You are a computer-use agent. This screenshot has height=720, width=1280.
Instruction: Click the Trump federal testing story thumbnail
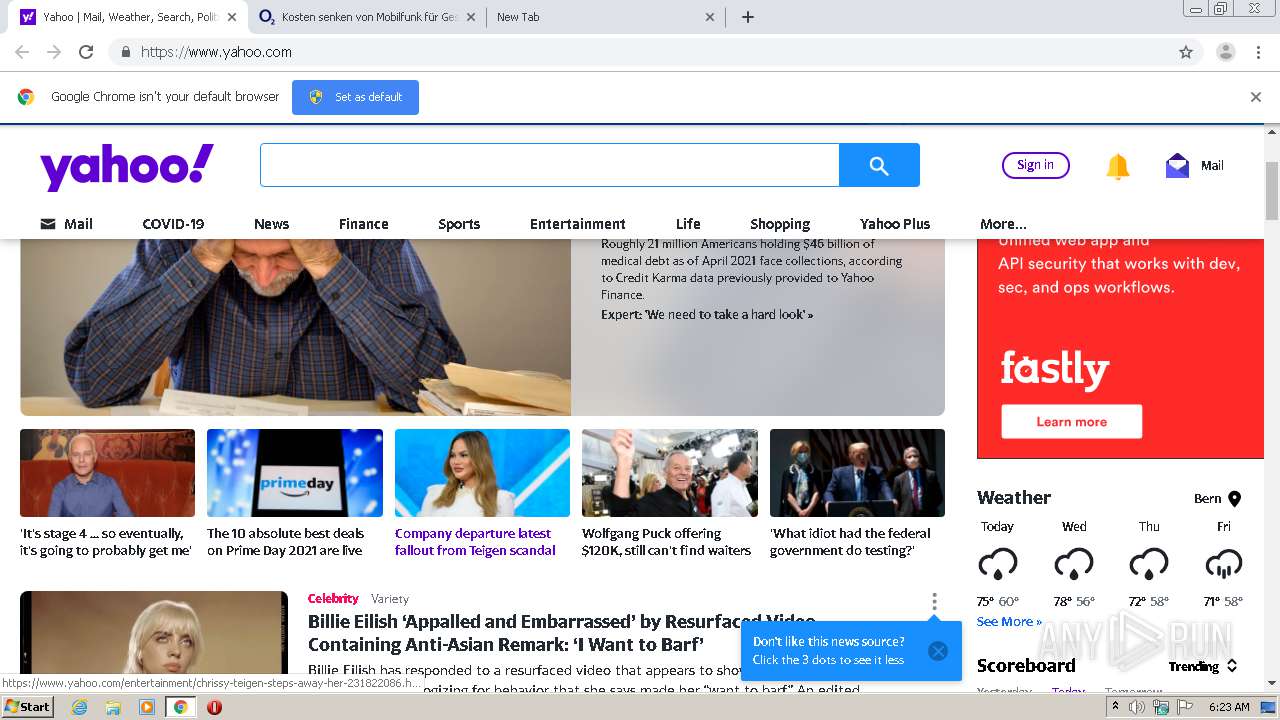[857, 473]
